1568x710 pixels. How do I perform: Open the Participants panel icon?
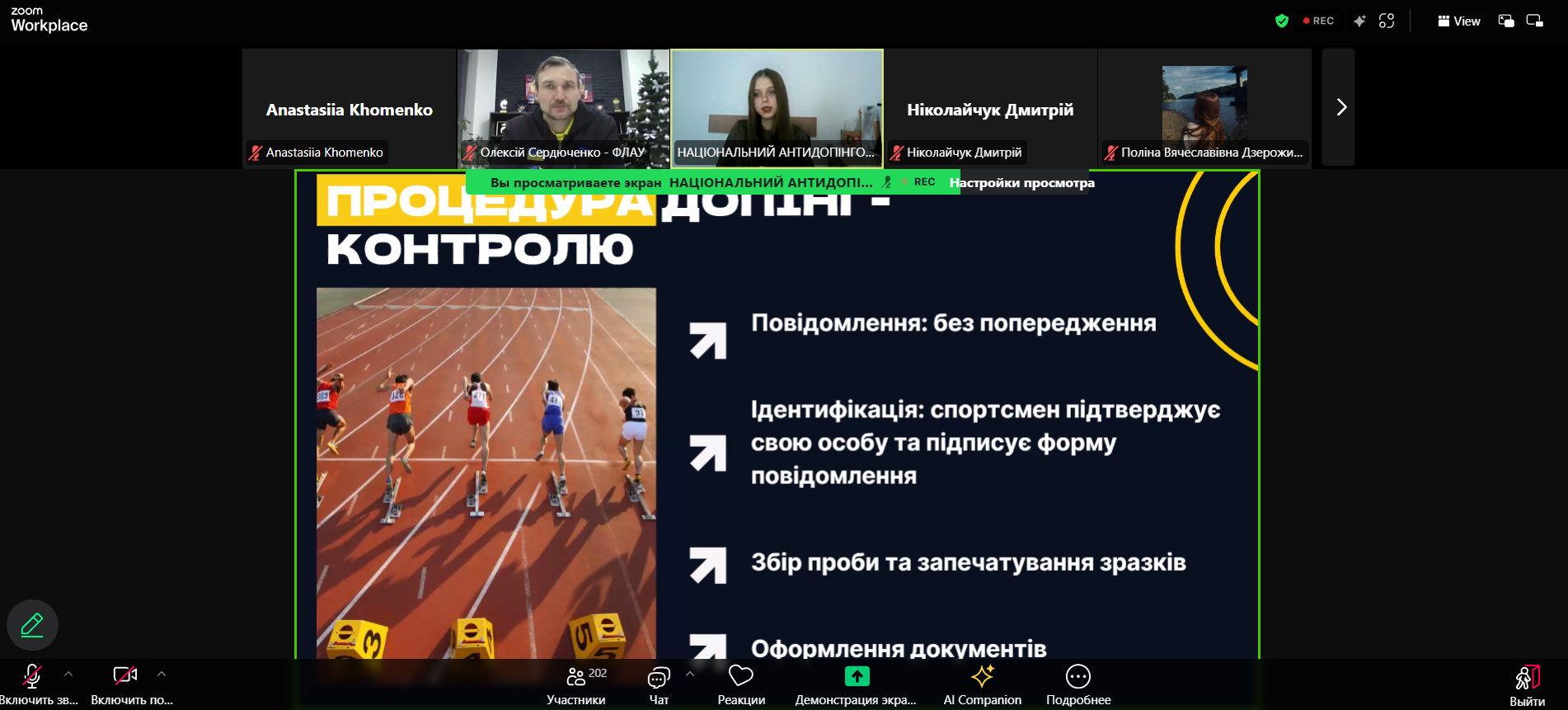pos(576,677)
